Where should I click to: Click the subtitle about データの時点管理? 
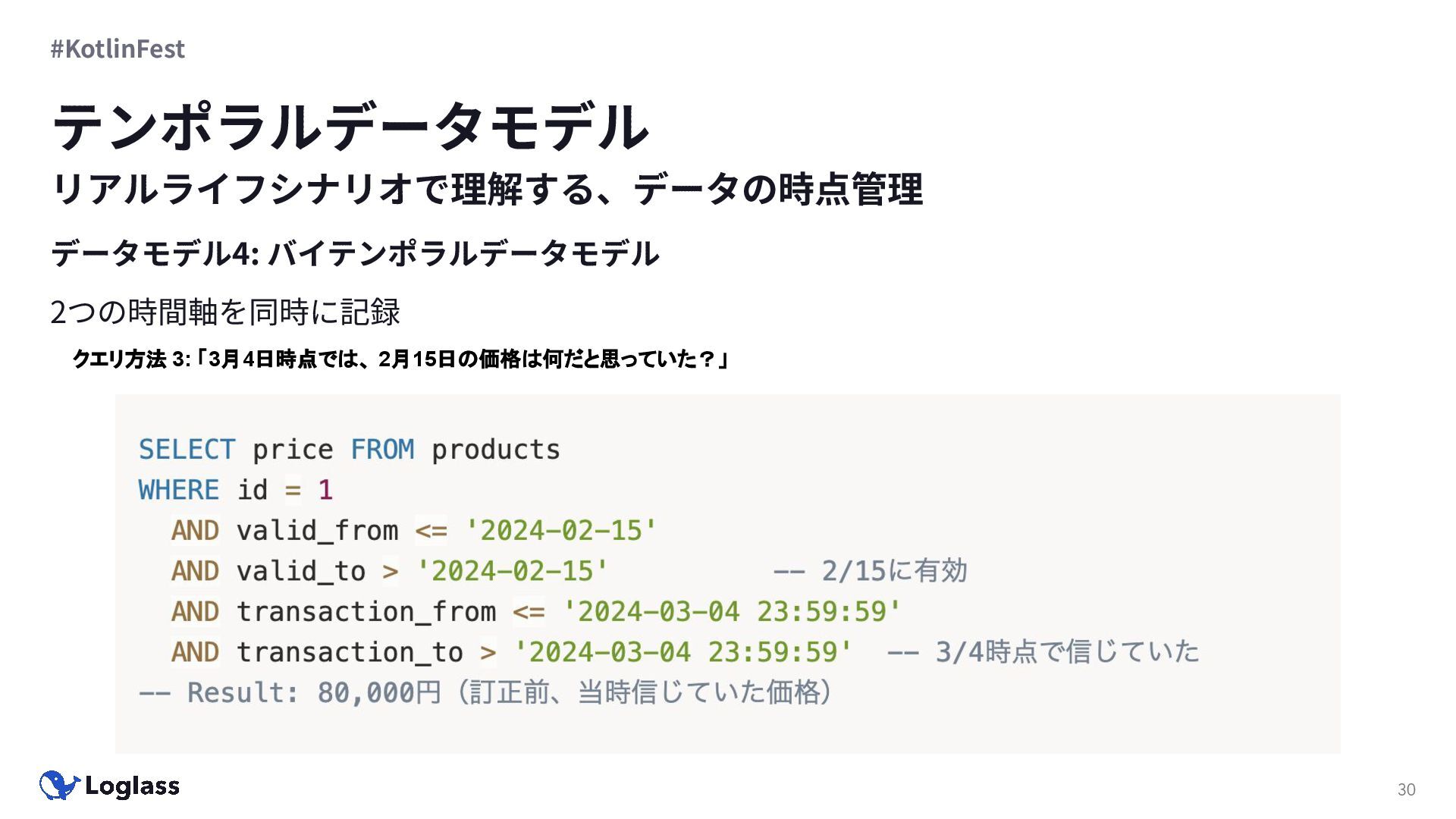click(487, 189)
